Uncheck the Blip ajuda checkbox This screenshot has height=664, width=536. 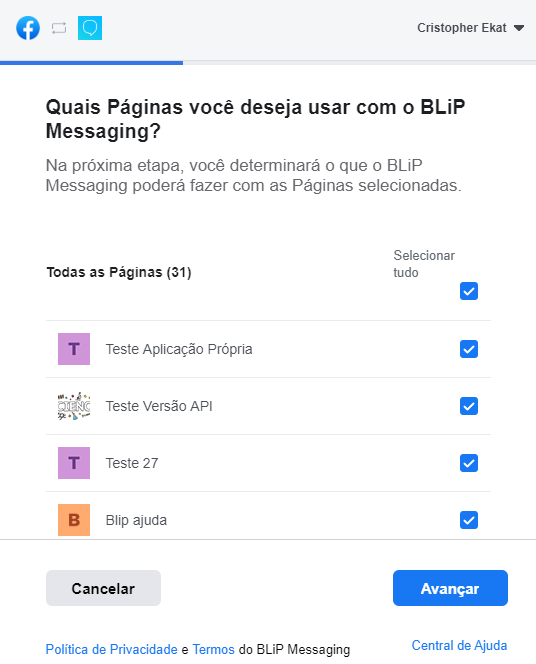[x=469, y=520]
